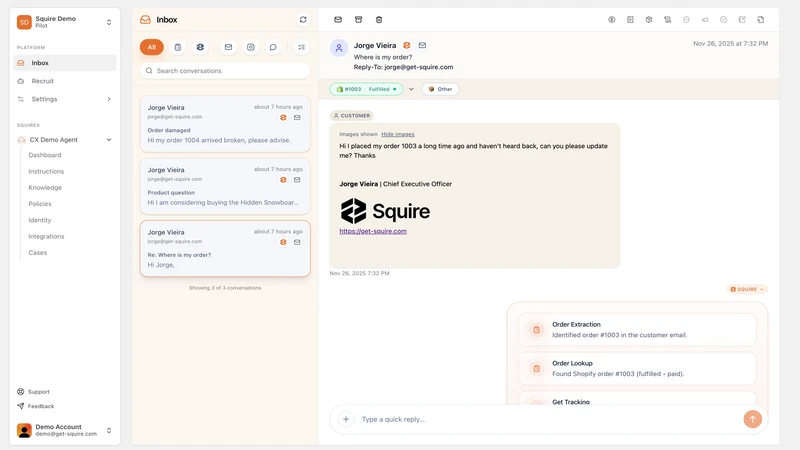Filter inbox by square target icon

pos(251,47)
